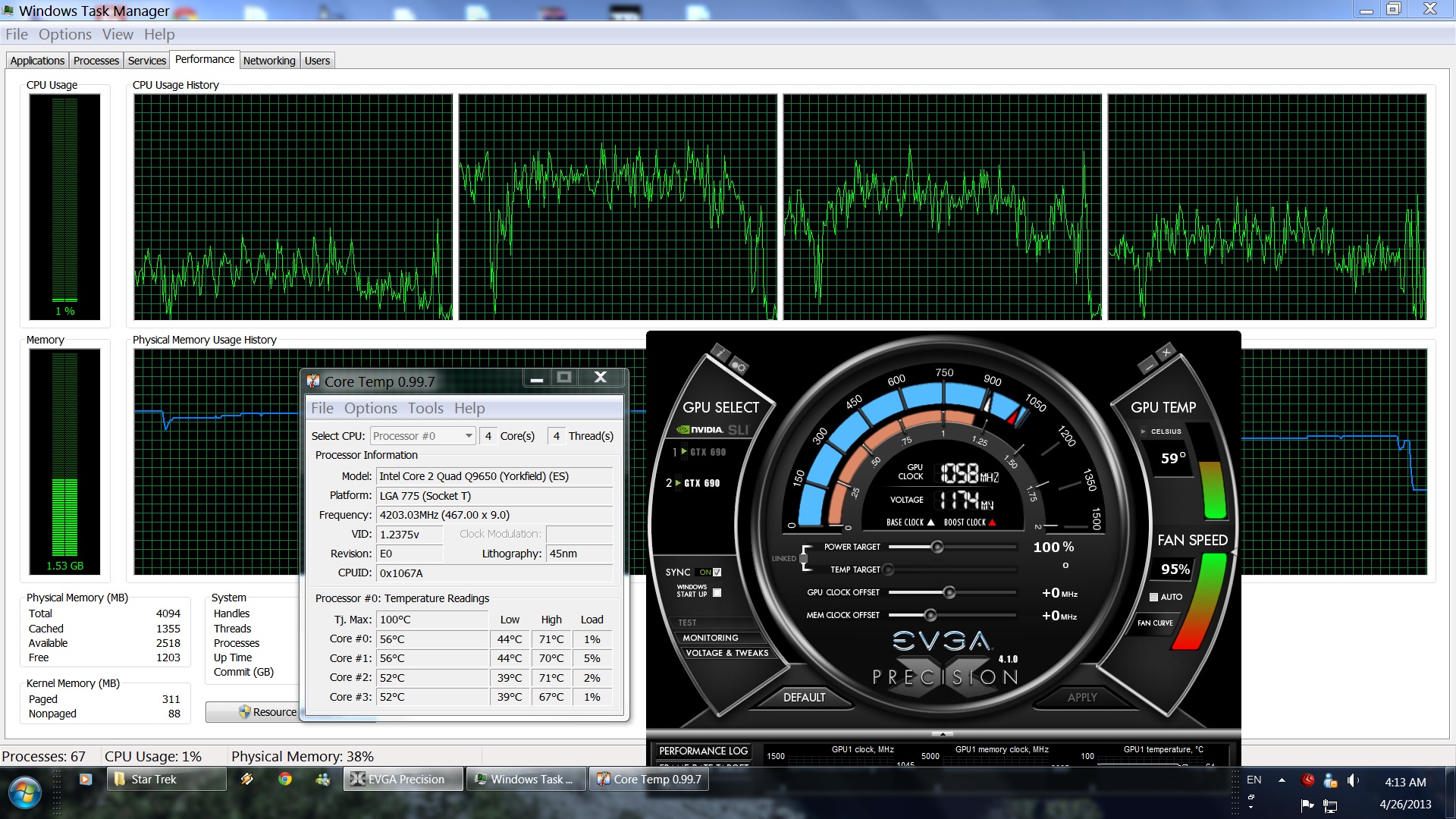Click the linked power/temp target icon
Viewport: 1456px width, 819px height.
pyautogui.click(x=803, y=558)
